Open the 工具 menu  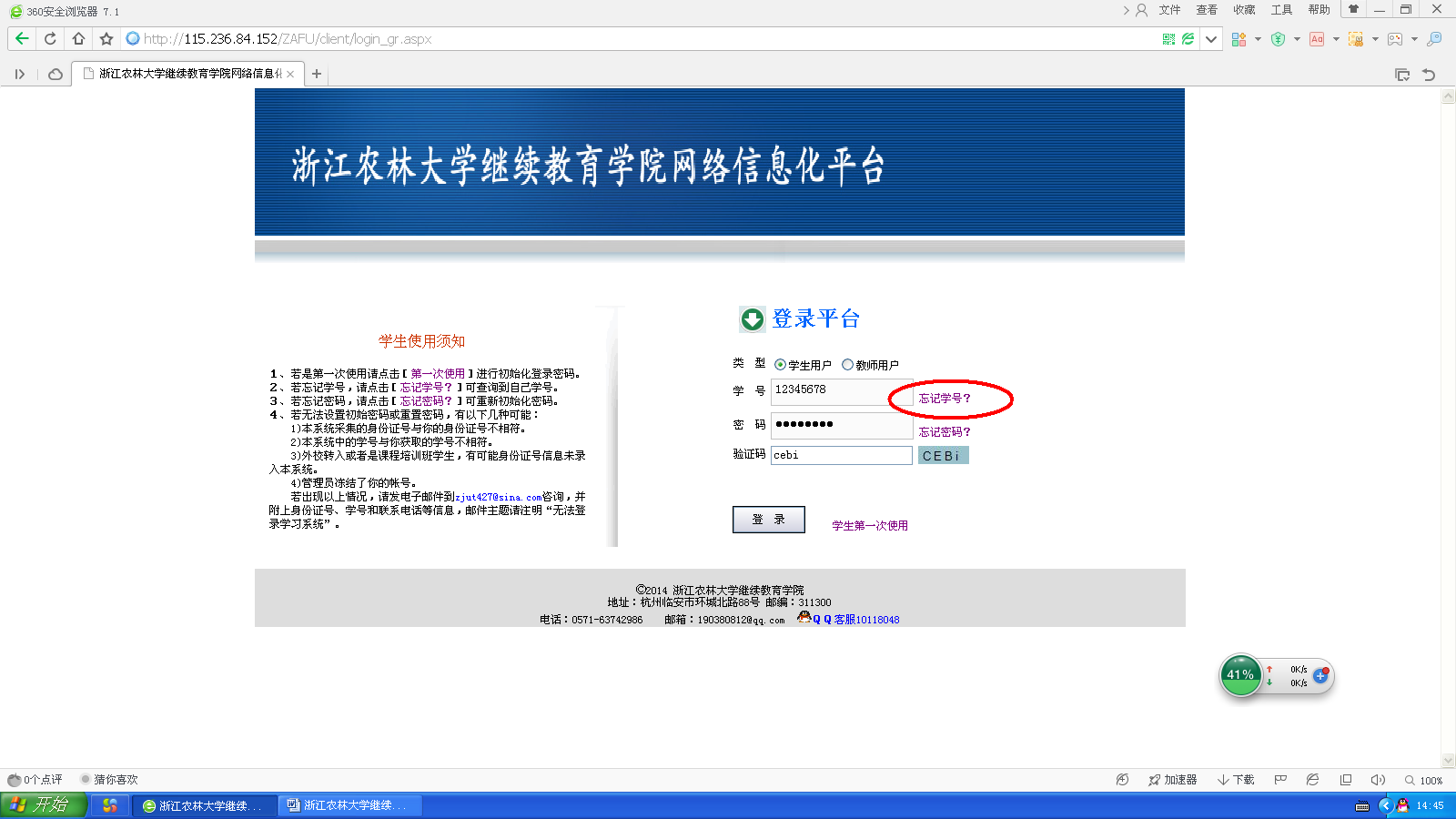point(1281,10)
